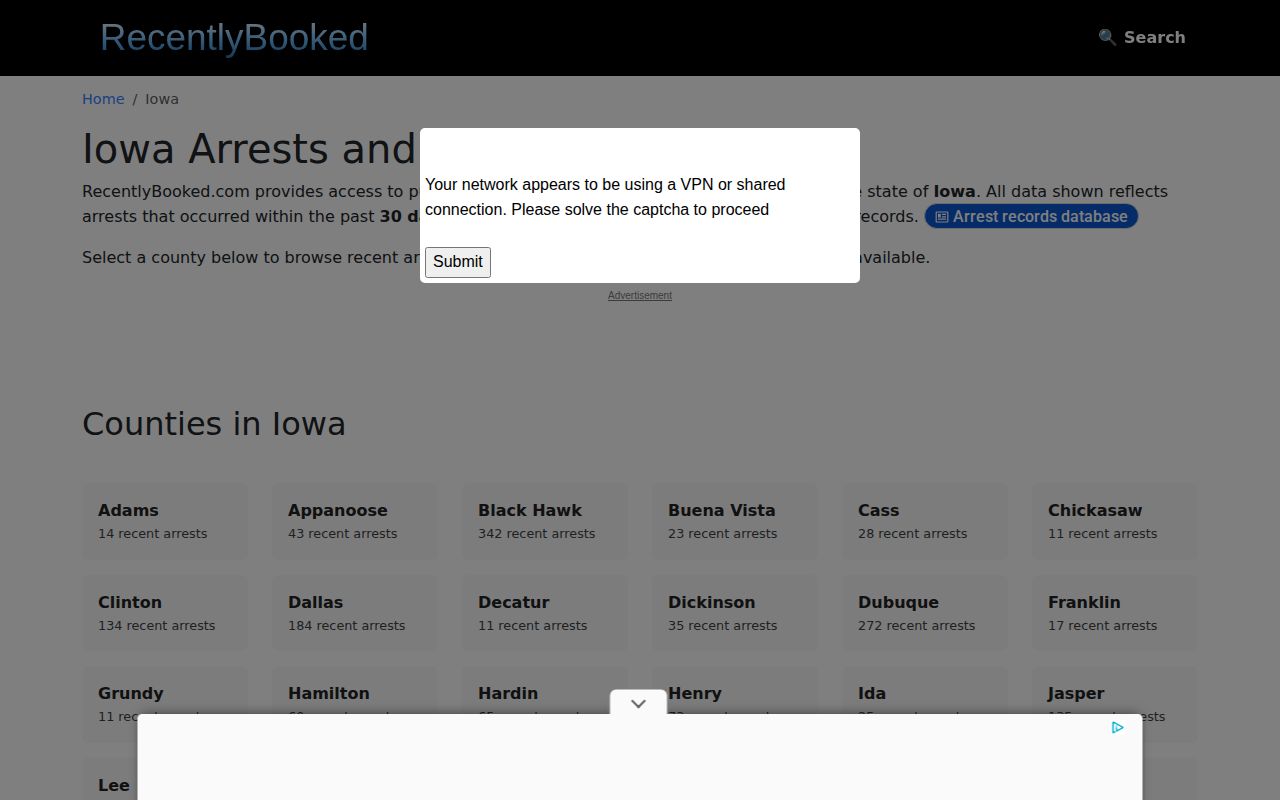Collapse the bottom ad with chevron
The width and height of the screenshot is (1280, 800).
[x=638, y=703]
